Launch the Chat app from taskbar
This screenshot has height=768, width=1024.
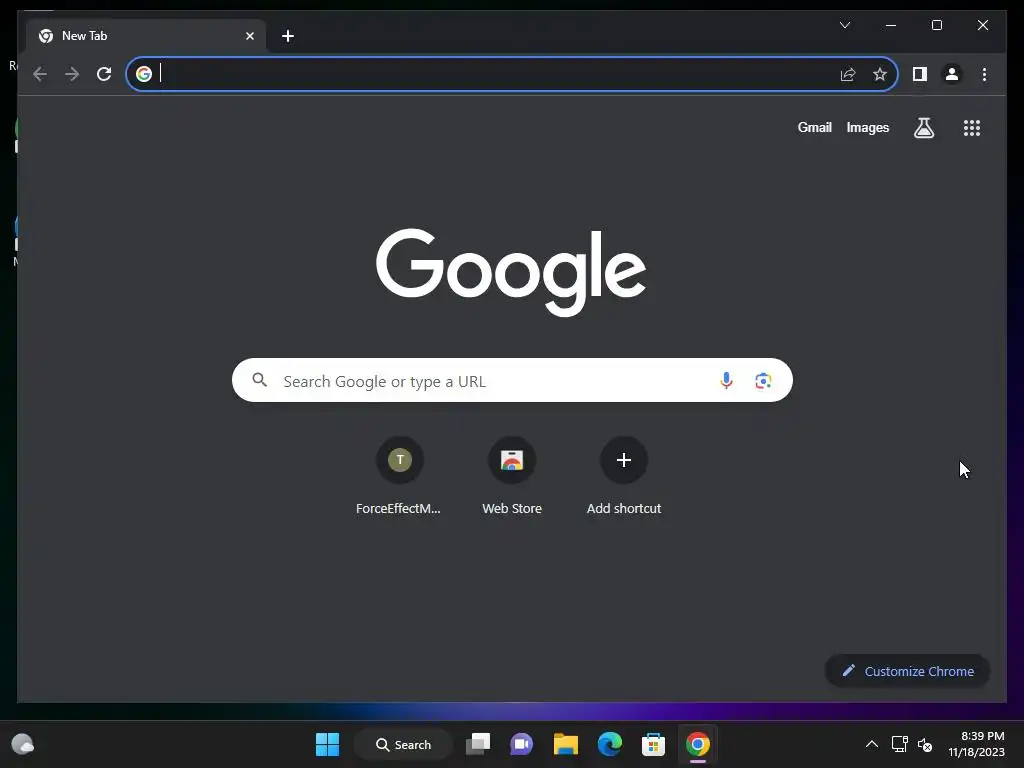click(521, 744)
